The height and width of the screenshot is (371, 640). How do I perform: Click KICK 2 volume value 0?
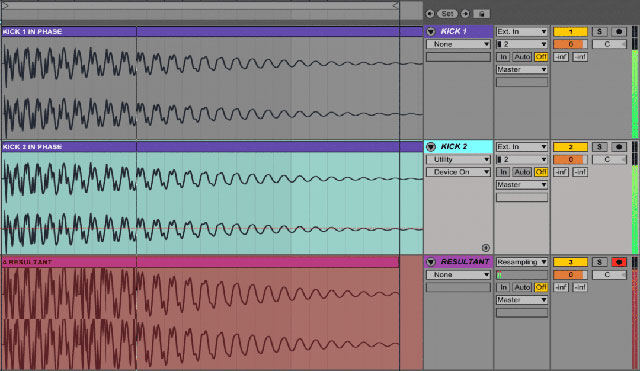[570, 159]
